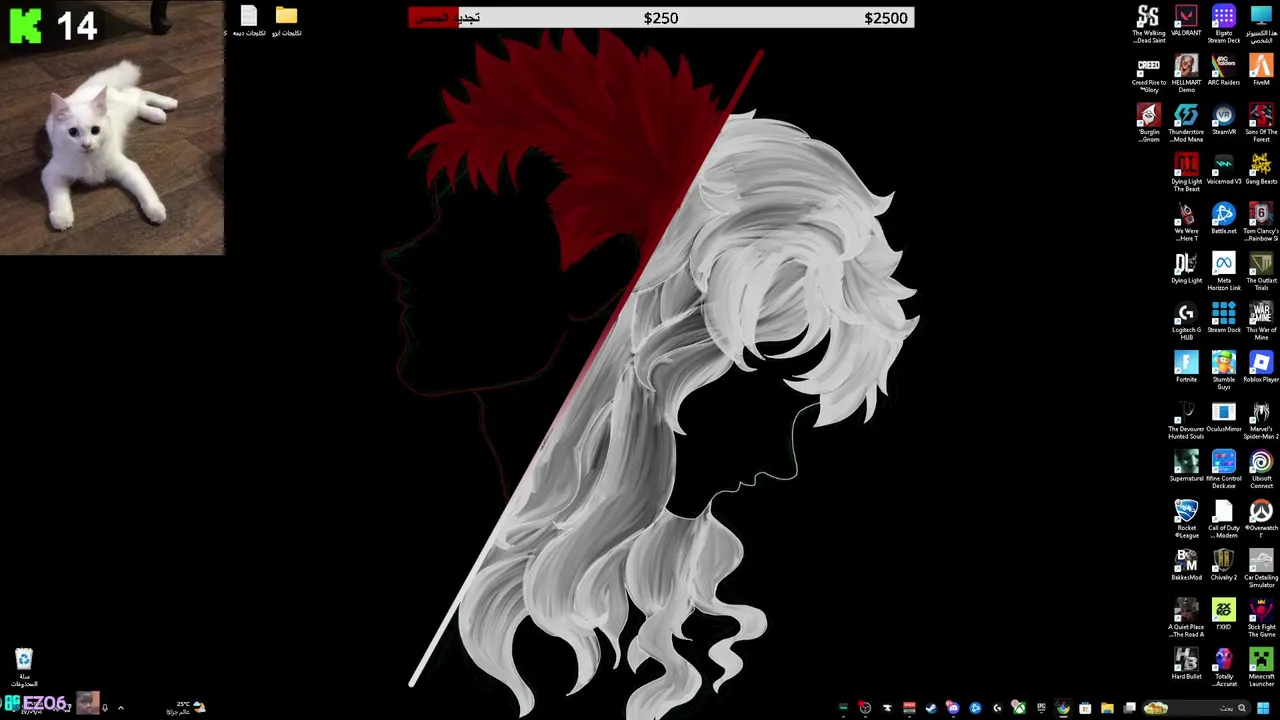The height and width of the screenshot is (720, 1280).
Task: Open Rocket League desktop icon
Action: point(1186,519)
